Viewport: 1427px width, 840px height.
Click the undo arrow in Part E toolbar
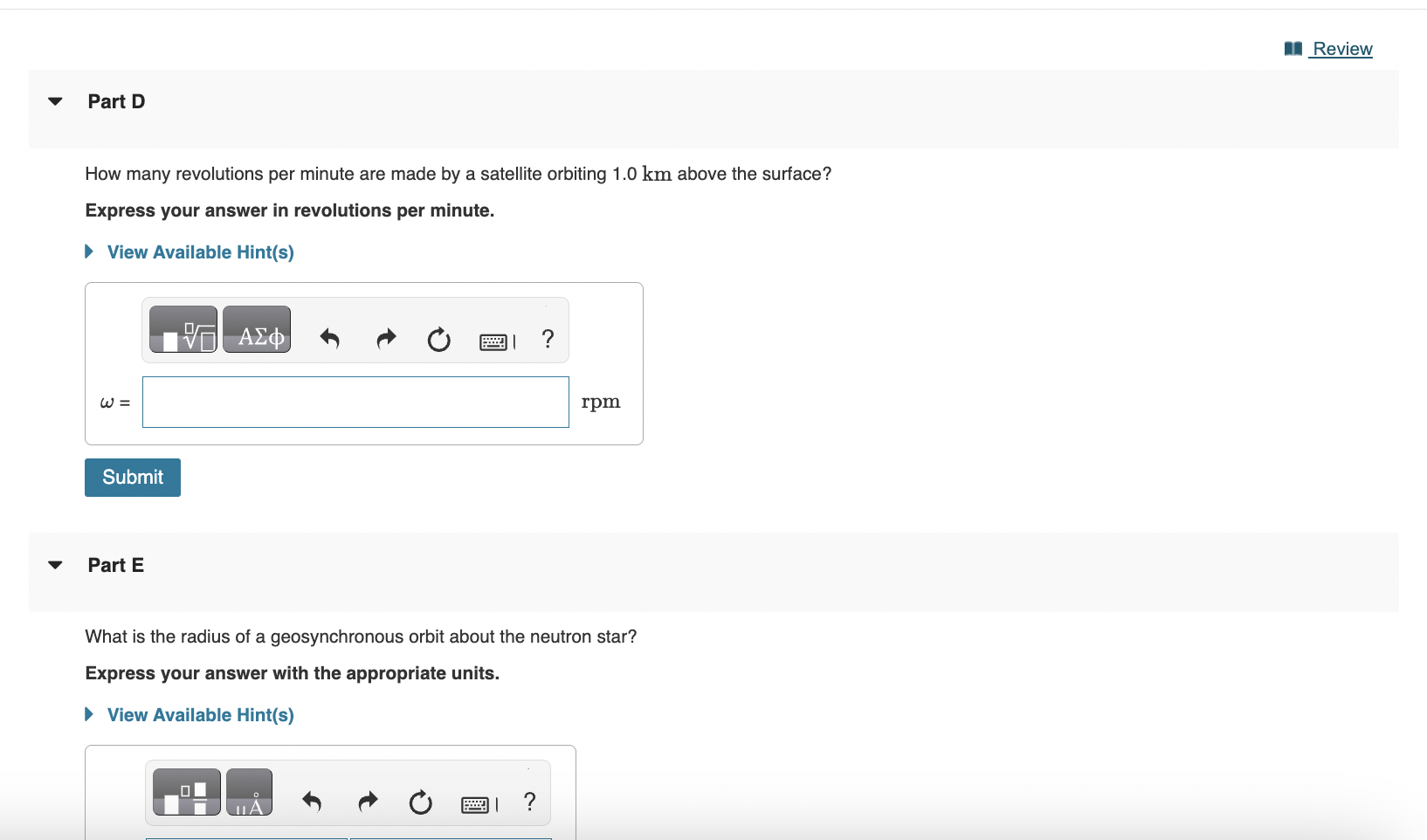click(x=311, y=801)
